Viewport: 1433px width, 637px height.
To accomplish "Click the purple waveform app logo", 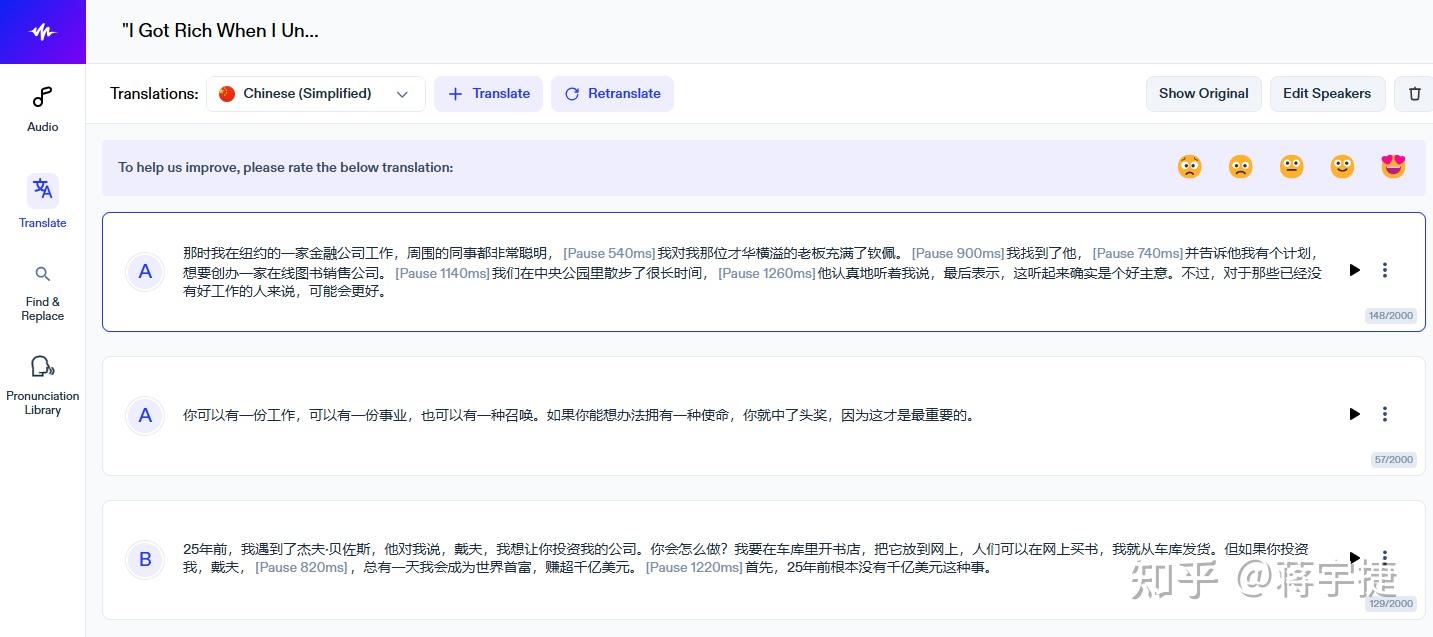I will (x=42, y=31).
